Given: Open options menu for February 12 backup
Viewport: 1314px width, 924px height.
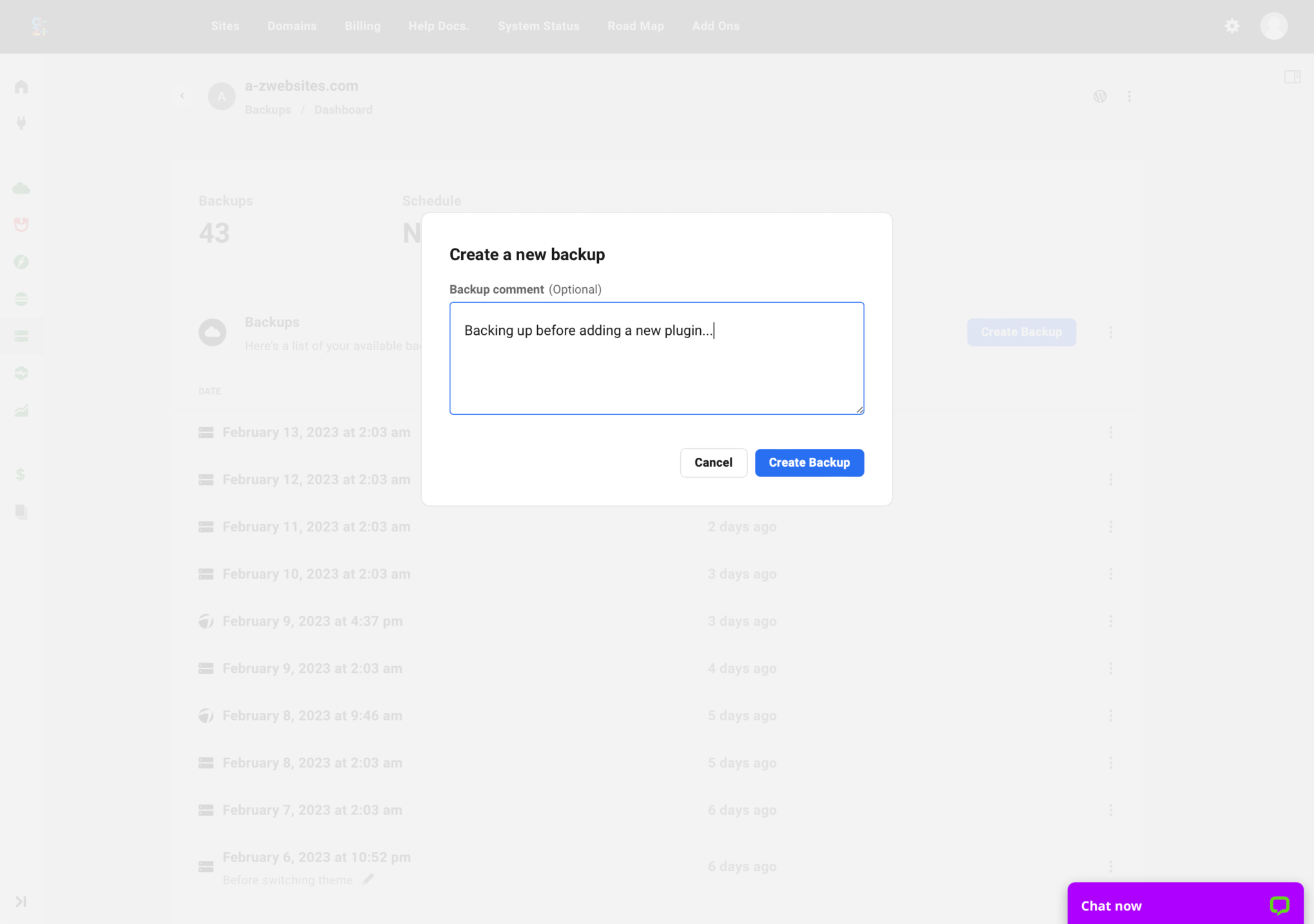Looking at the screenshot, I should [1110, 480].
